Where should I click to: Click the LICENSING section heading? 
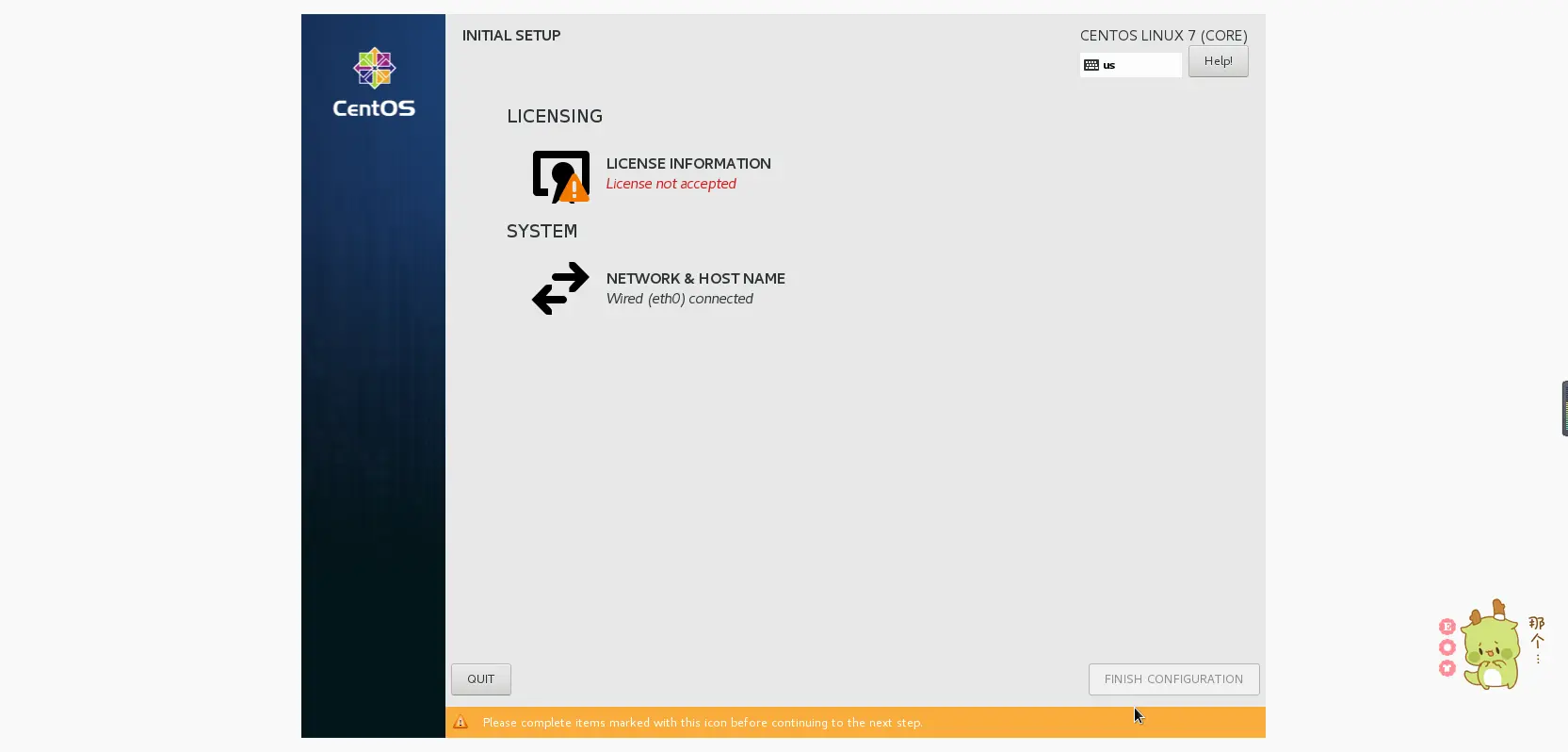click(555, 116)
